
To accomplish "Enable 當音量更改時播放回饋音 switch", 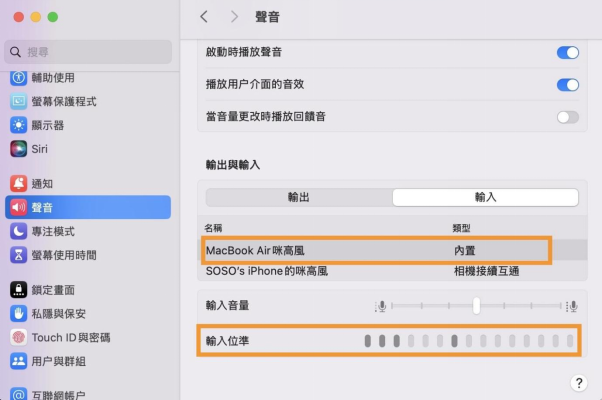I will [568, 117].
